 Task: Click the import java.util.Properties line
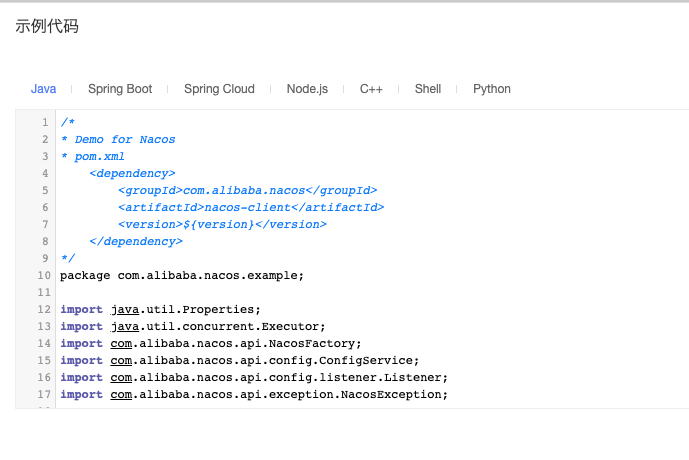click(160, 309)
